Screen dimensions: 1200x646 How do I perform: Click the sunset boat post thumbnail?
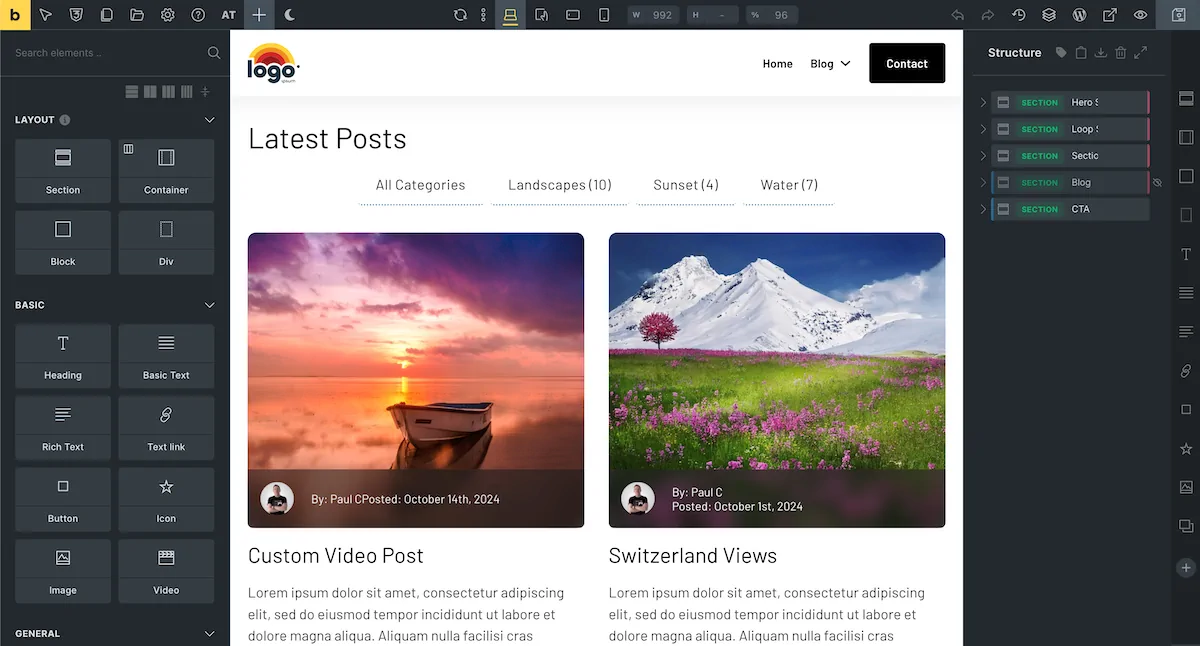click(416, 380)
